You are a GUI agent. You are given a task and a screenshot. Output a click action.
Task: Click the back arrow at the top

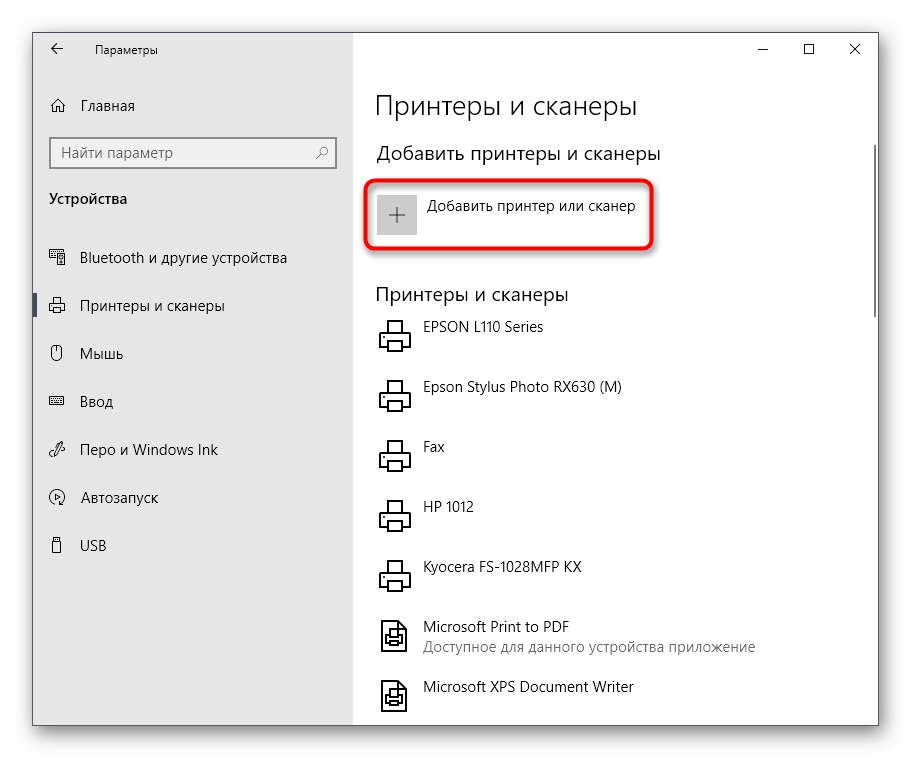coord(56,48)
